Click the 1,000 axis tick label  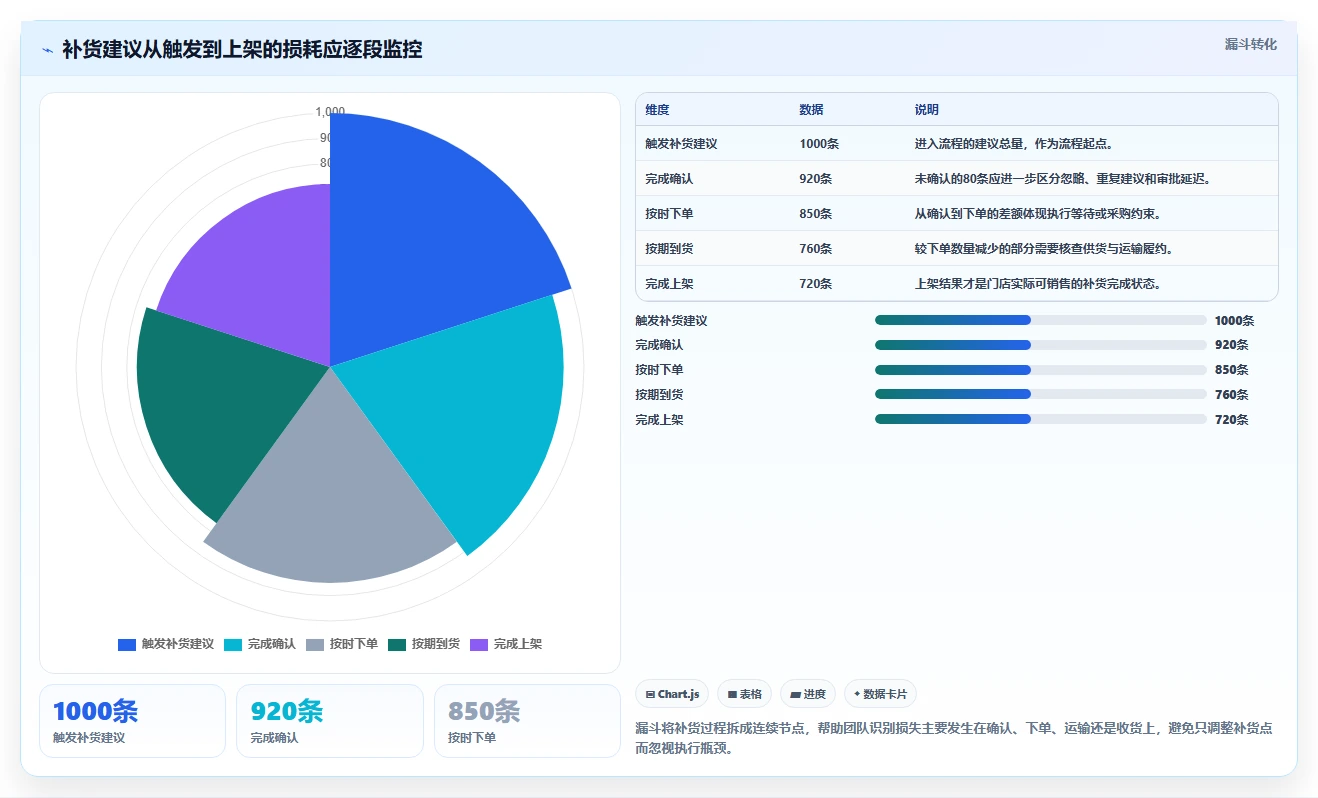coord(330,112)
